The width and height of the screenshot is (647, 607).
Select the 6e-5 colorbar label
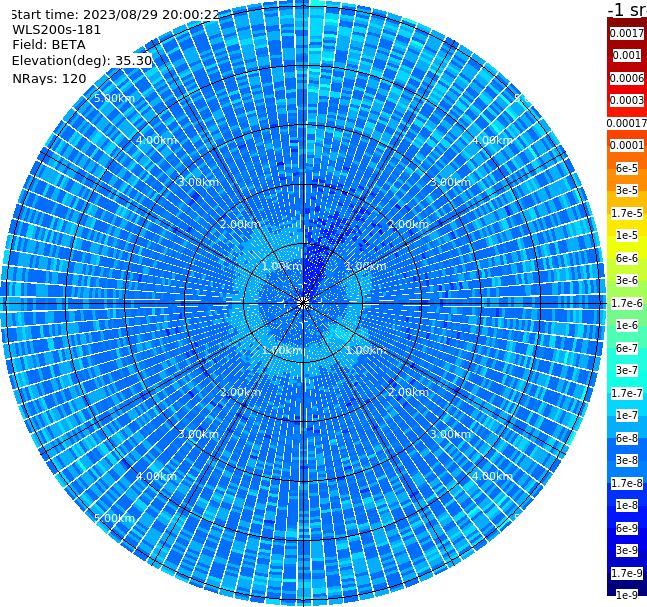[x=626, y=168]
